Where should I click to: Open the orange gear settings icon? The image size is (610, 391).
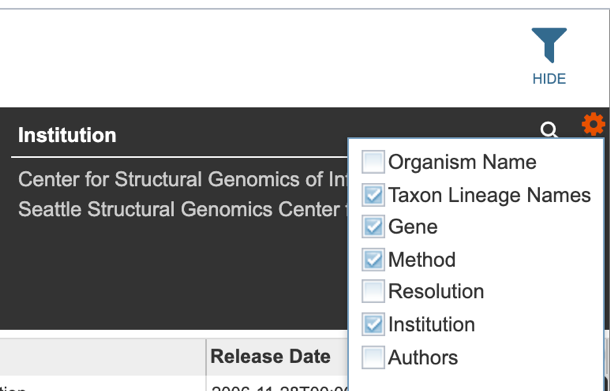593,124
